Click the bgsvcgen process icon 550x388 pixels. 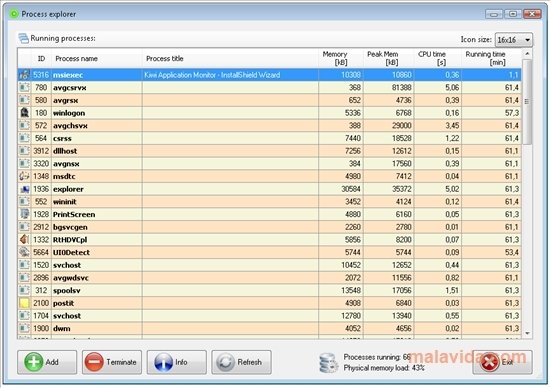(24, 227)
